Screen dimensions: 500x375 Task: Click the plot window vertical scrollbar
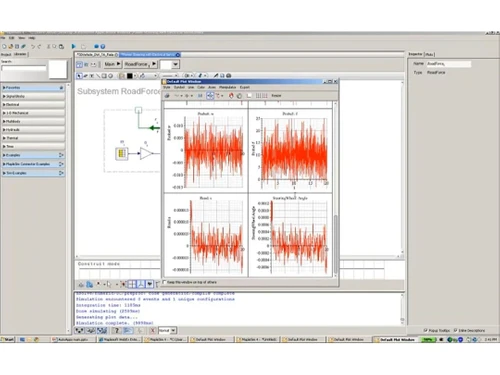[x=335, y=245]
